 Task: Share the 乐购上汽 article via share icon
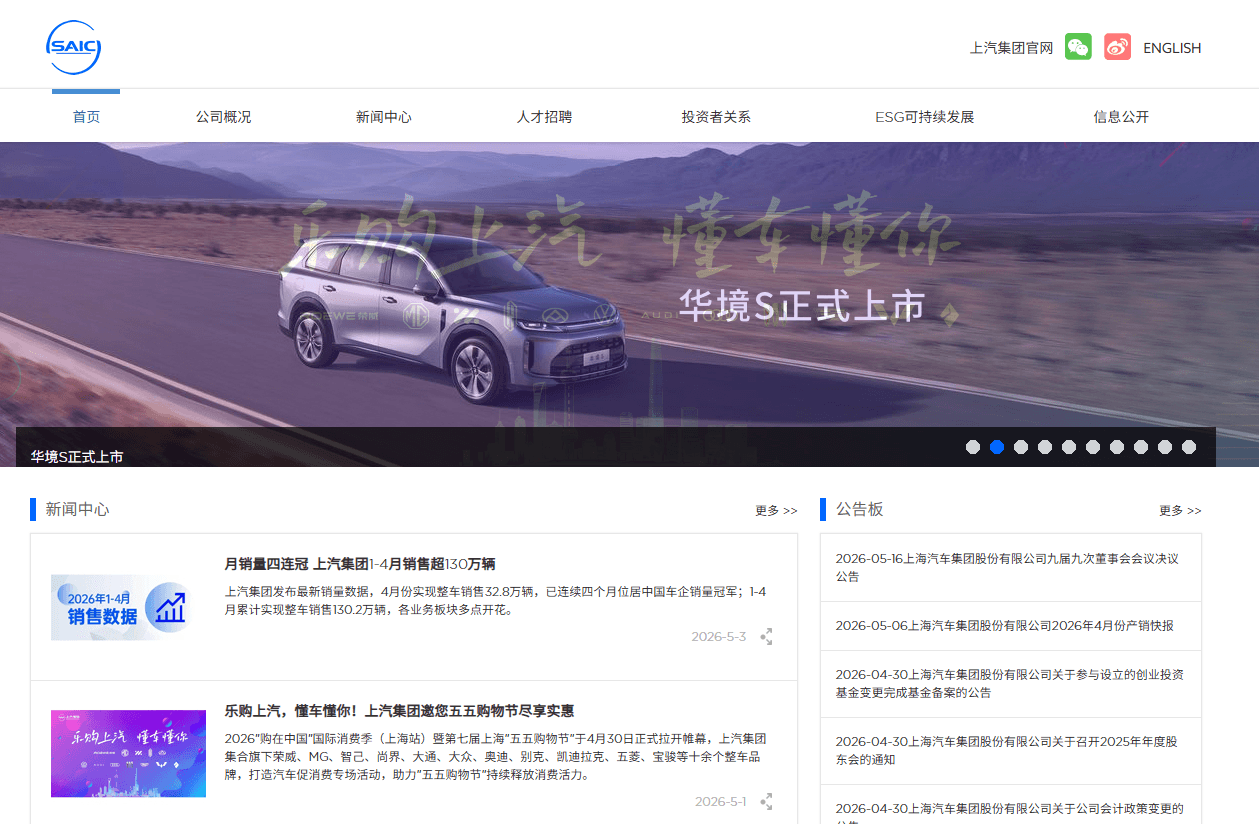(x=766, y=801)
